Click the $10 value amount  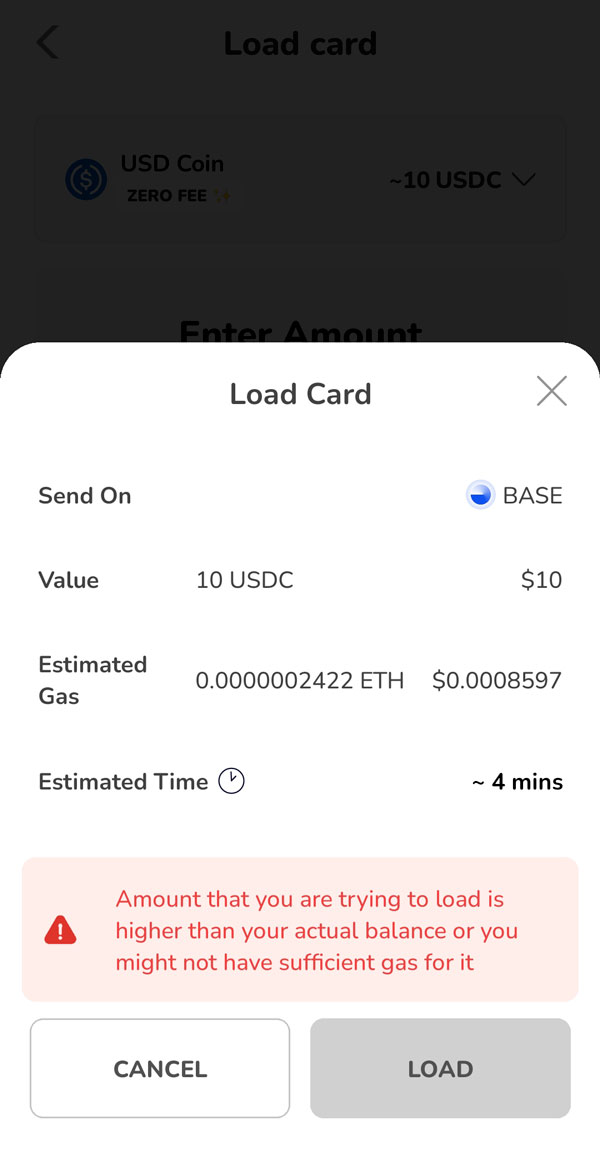pos(541,580)
